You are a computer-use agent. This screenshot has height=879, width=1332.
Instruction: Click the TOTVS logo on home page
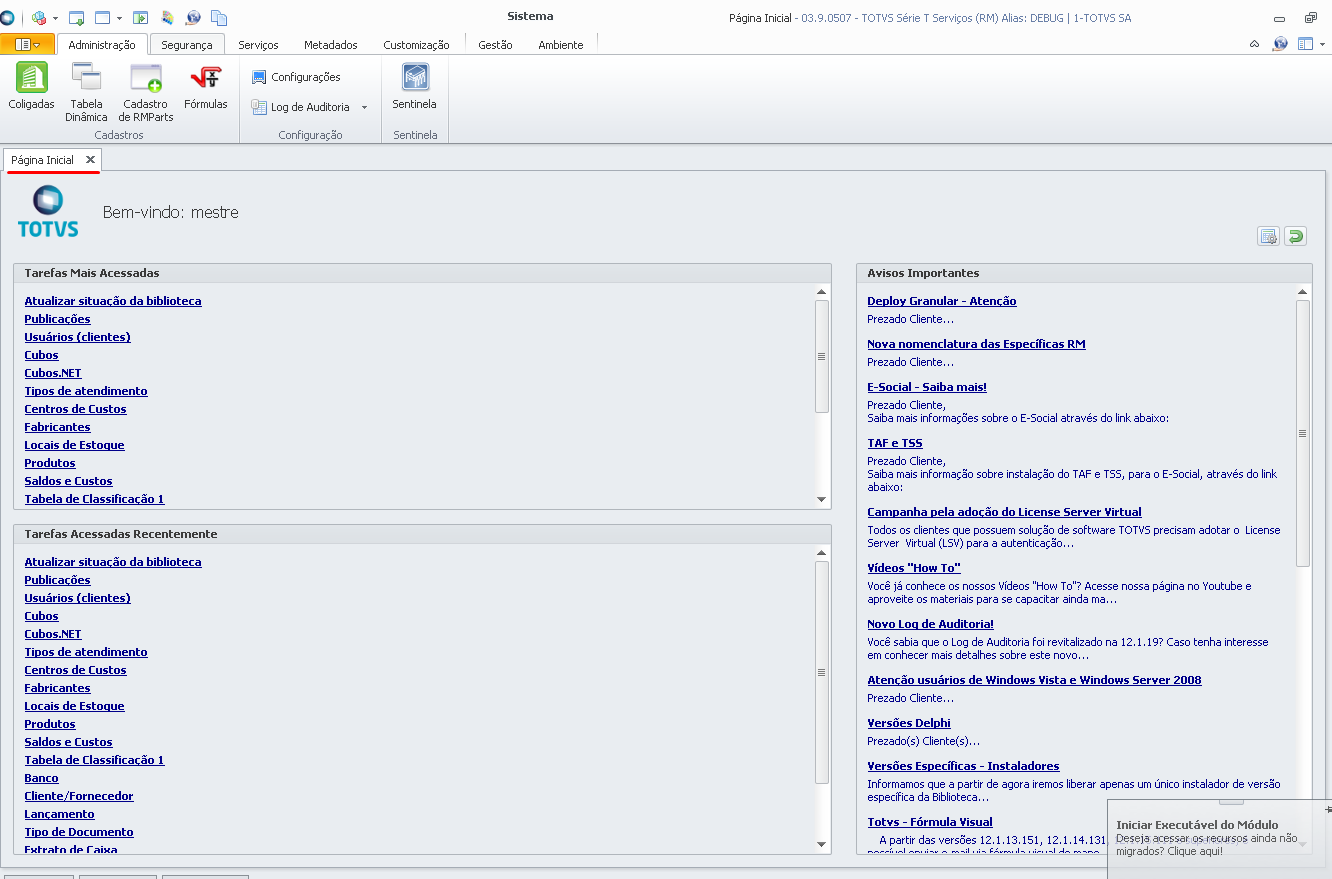point(48,211)
